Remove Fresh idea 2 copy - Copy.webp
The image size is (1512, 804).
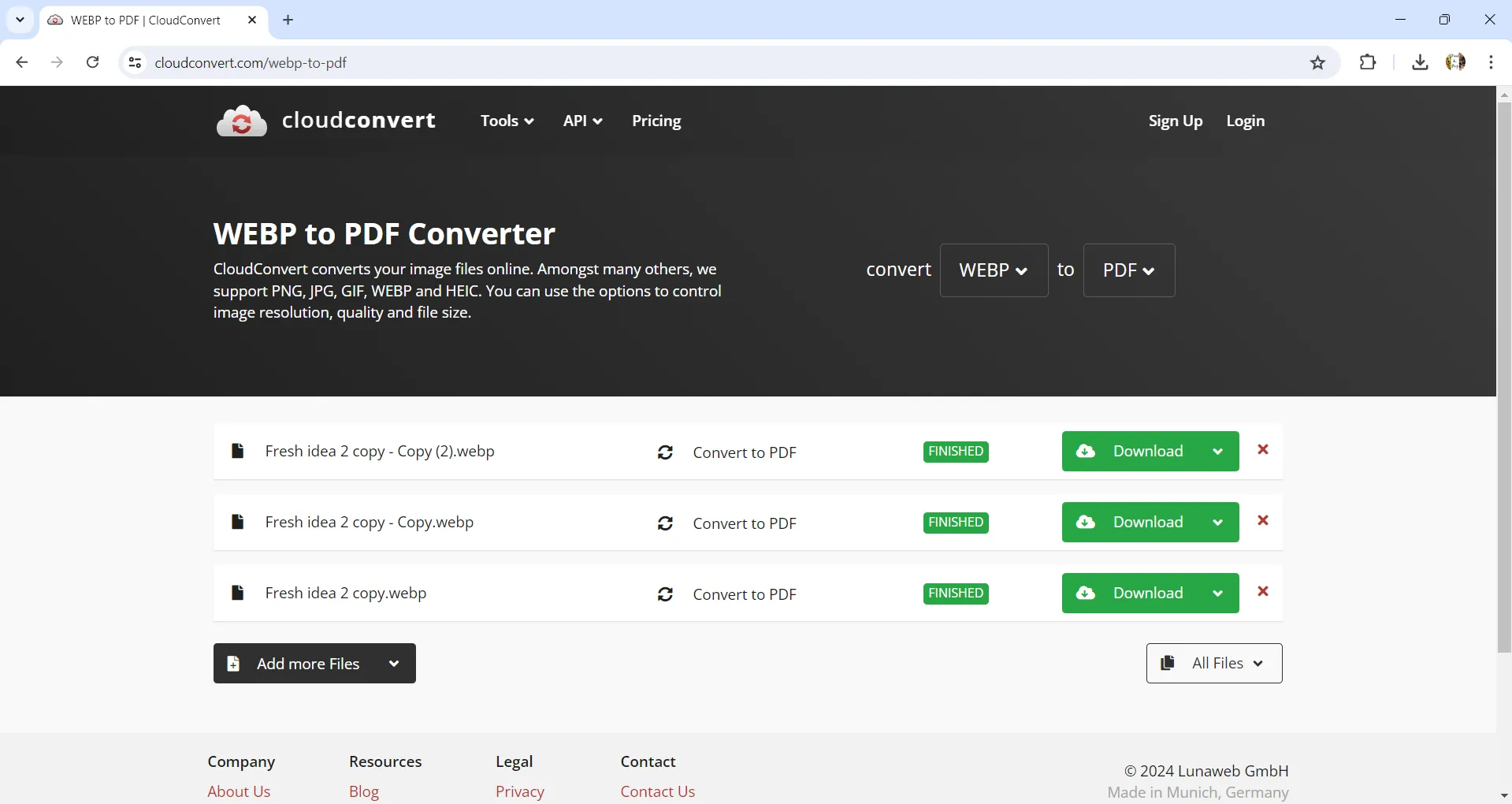tap(1263, 520)
